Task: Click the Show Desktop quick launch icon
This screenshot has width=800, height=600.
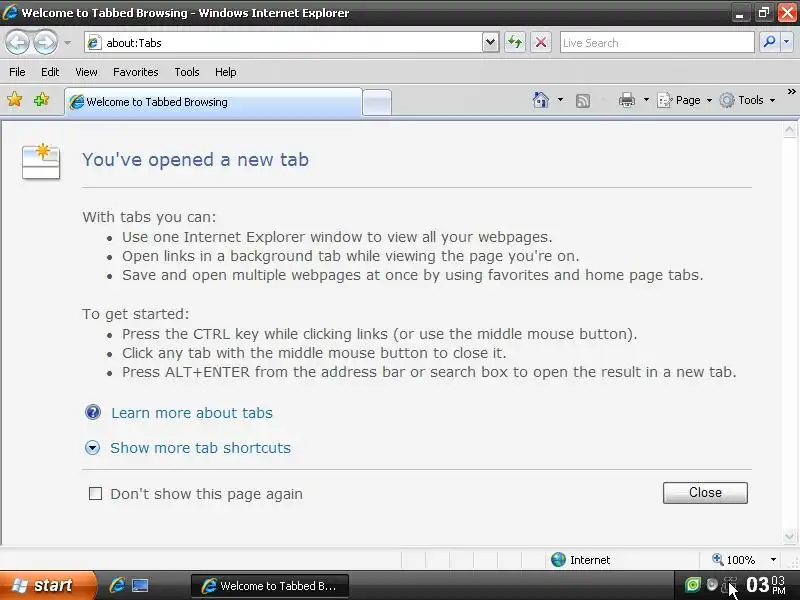Action: 140,585
